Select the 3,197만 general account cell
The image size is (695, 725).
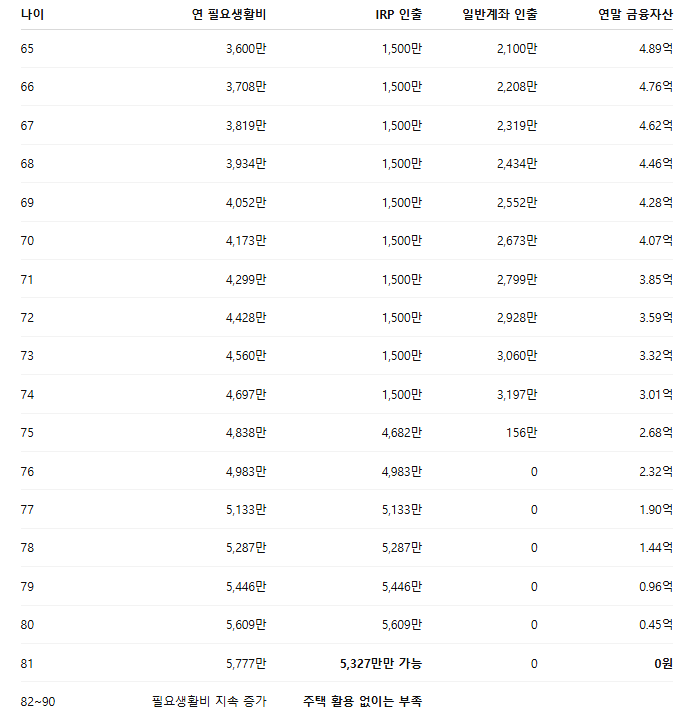tap(517, 394)
